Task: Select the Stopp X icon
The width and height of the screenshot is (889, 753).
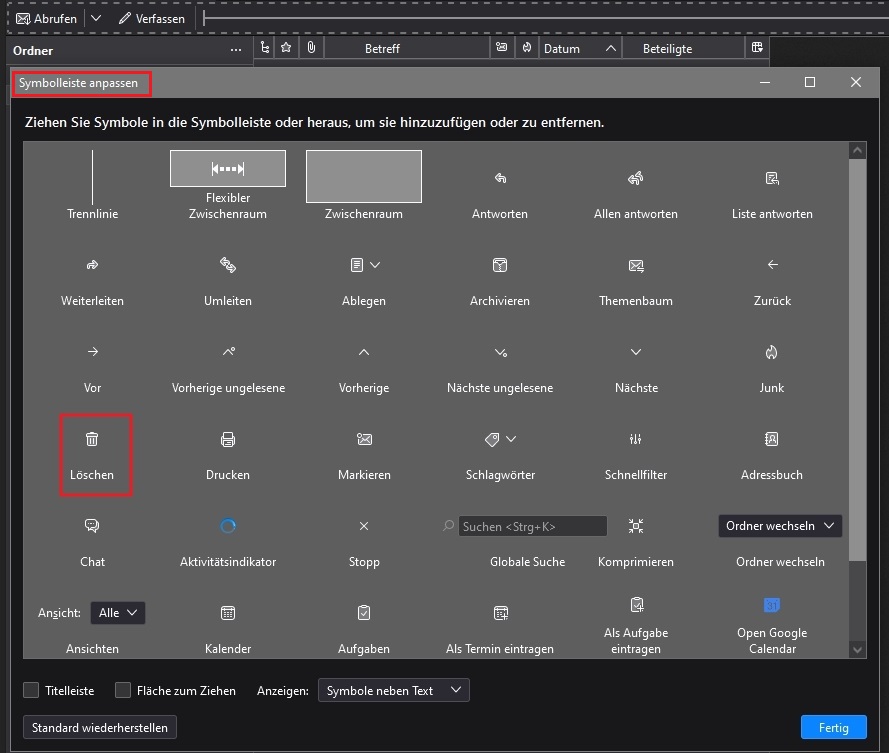Action: pyautogui.click(x=364, y=526)
